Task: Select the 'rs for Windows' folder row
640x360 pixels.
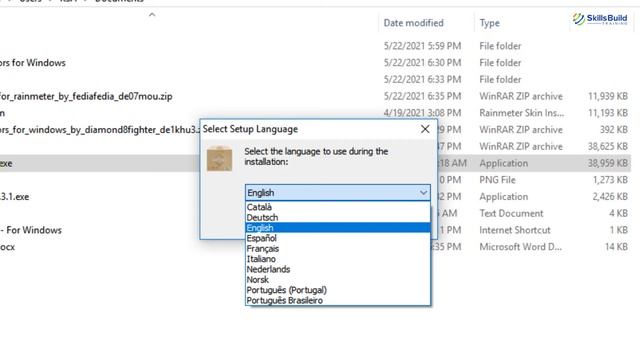Action: tap(33, 63)
